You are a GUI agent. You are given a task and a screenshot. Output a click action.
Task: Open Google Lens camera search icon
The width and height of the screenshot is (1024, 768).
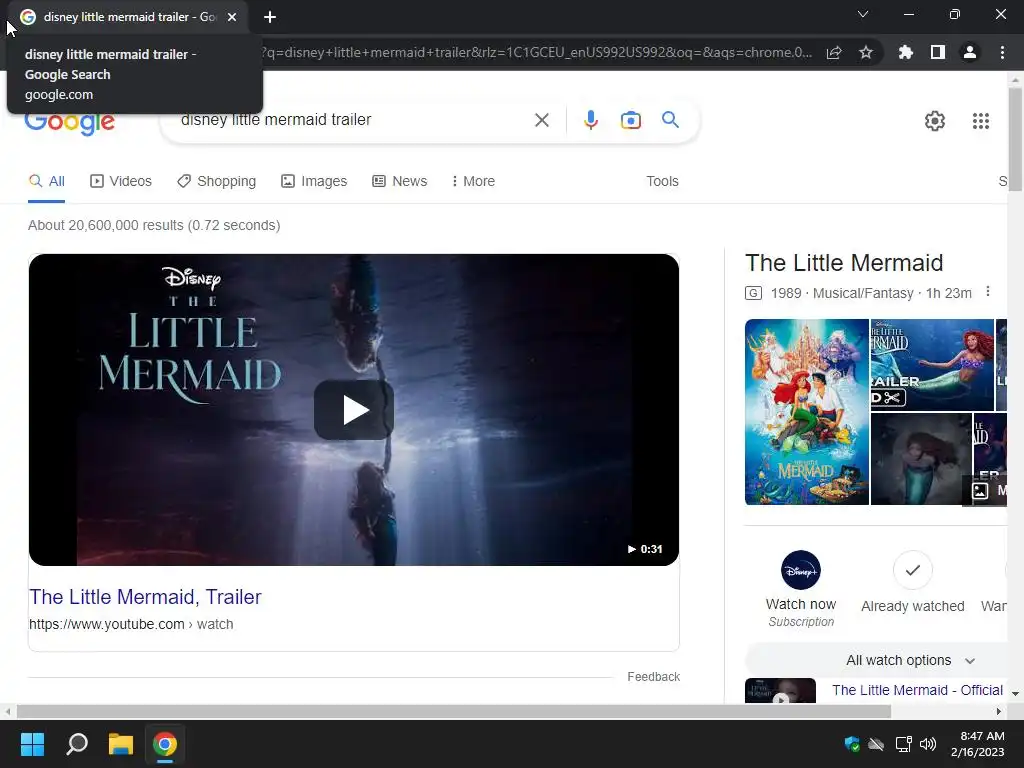[630, 120]
